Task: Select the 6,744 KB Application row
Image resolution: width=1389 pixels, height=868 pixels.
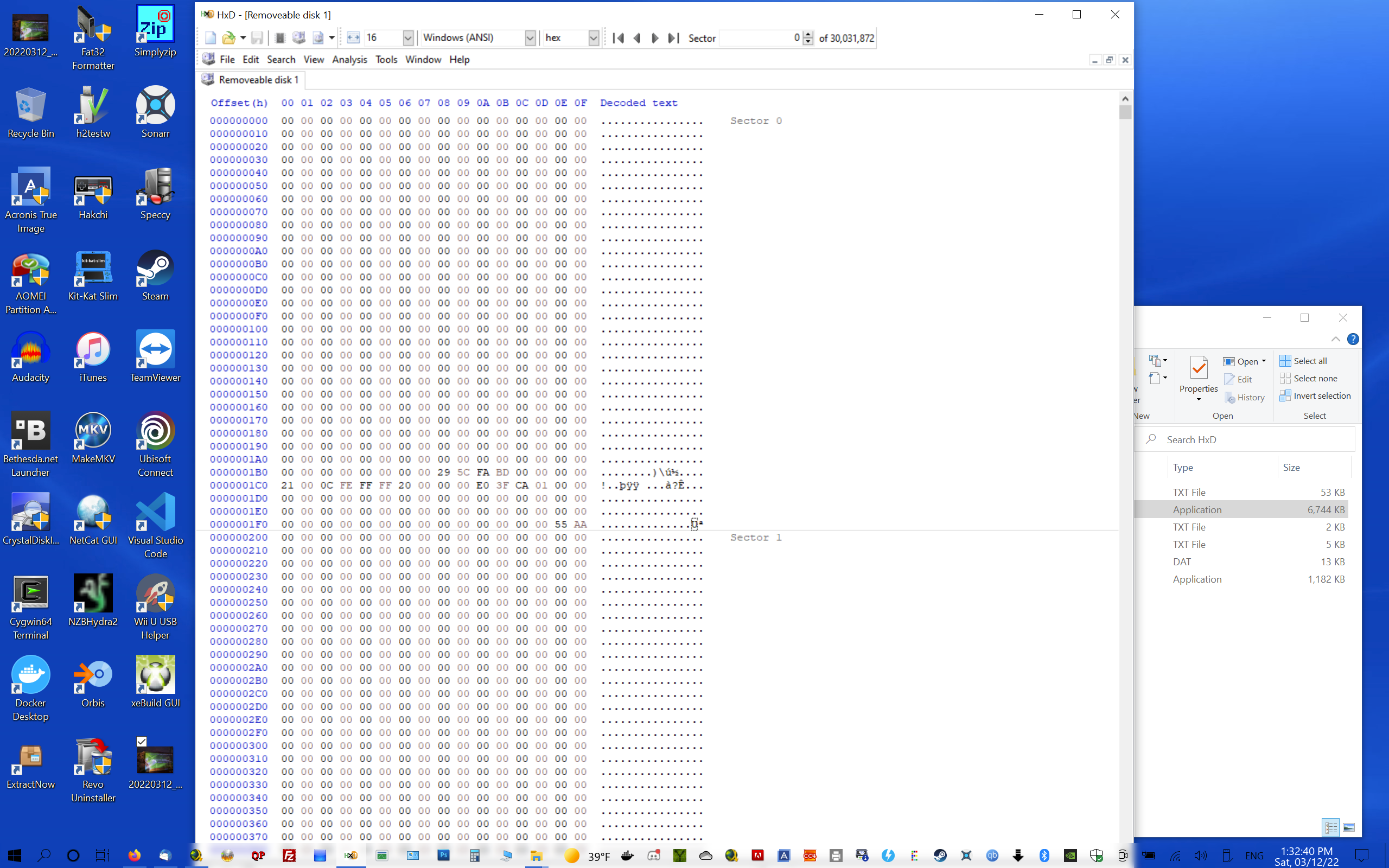Action: pos(1241,509)
